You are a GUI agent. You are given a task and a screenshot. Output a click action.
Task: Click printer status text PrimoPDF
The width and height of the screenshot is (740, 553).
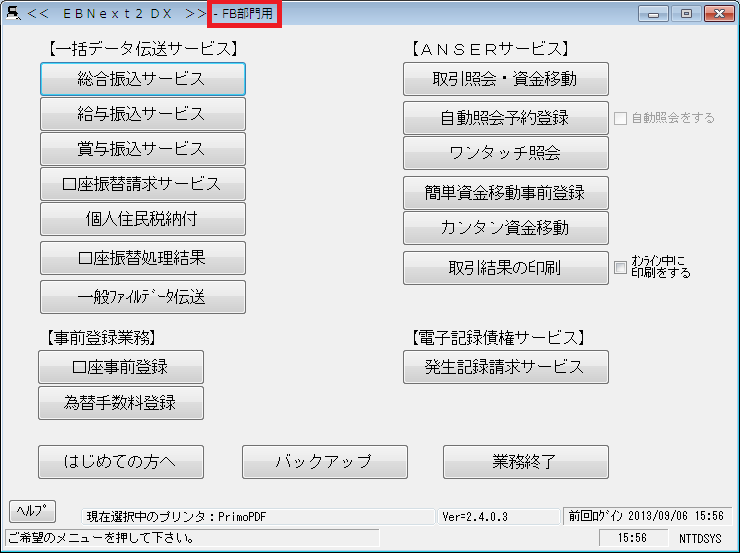(258, 517)
